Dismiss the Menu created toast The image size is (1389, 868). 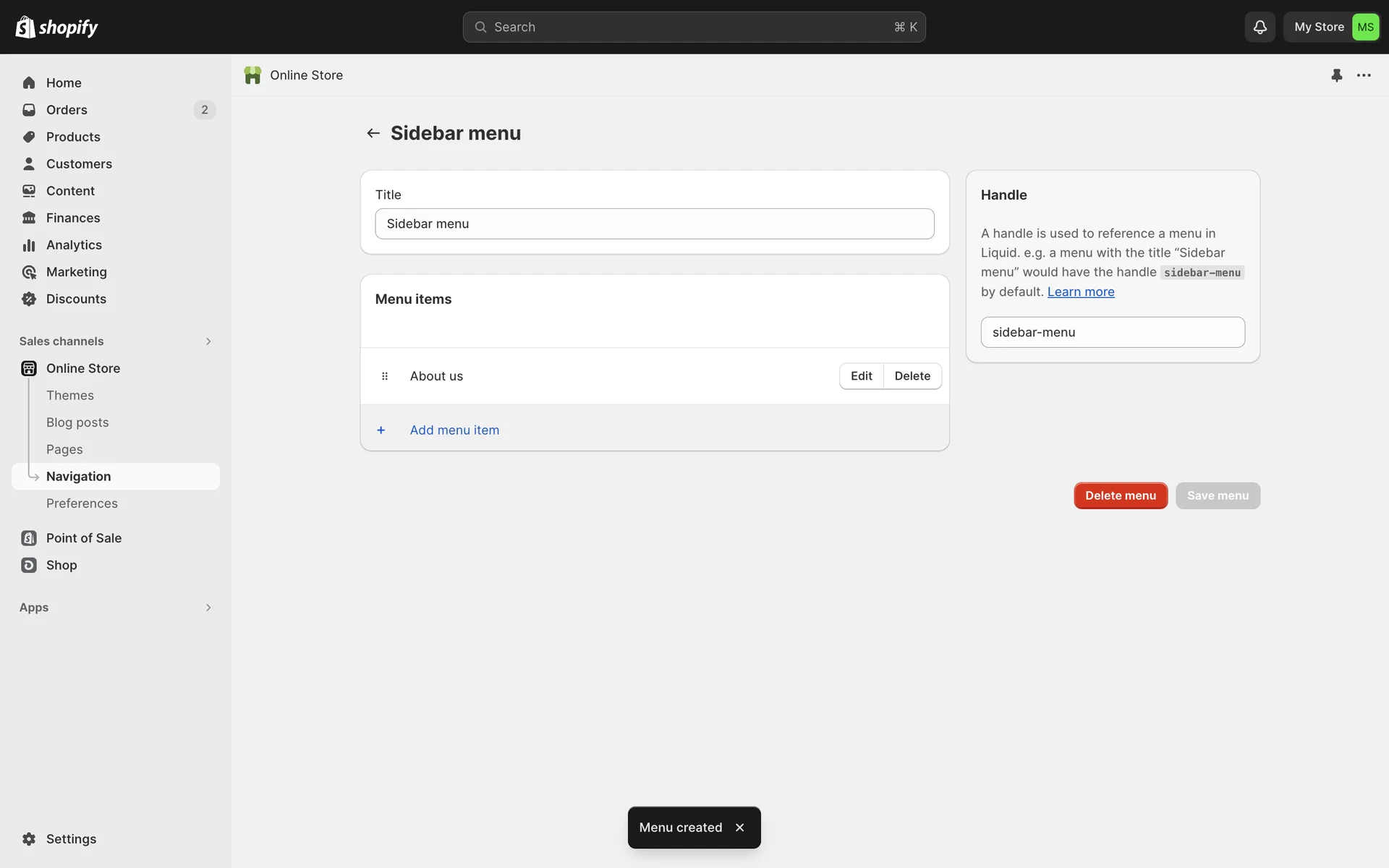[739, 827]
